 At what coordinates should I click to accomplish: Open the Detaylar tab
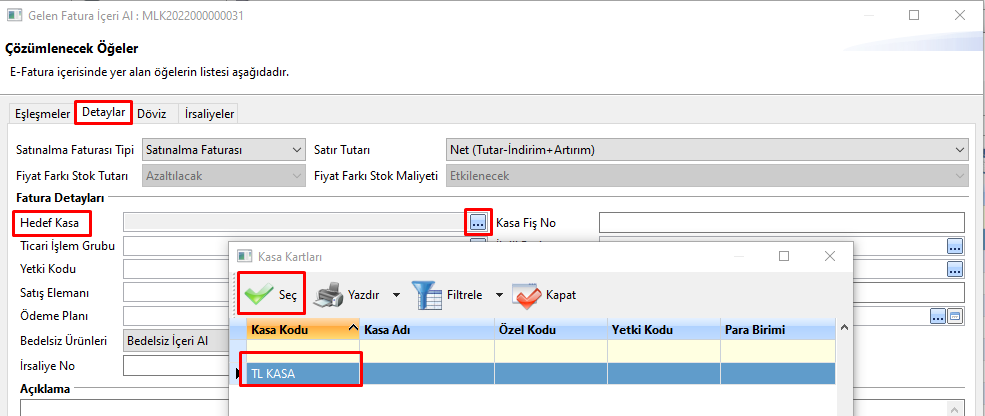point(104,112)
